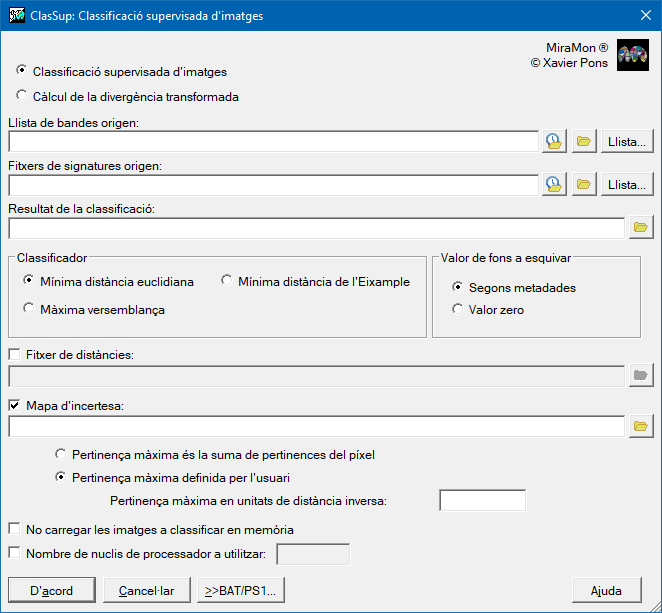The width and height of the screenshot is (662, 613).
Task: Choose Mínima distància de l'Eixample option
Action: point(227,281)
